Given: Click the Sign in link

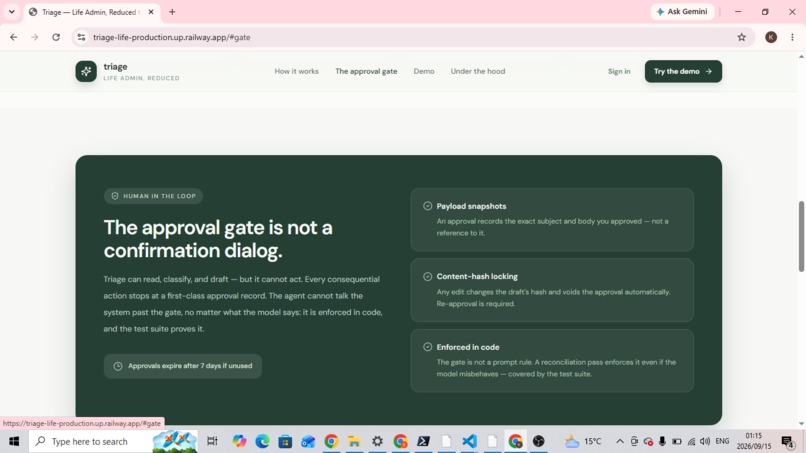Looking at the screenshot, I should pyautogui.click(x=619, y=71).
